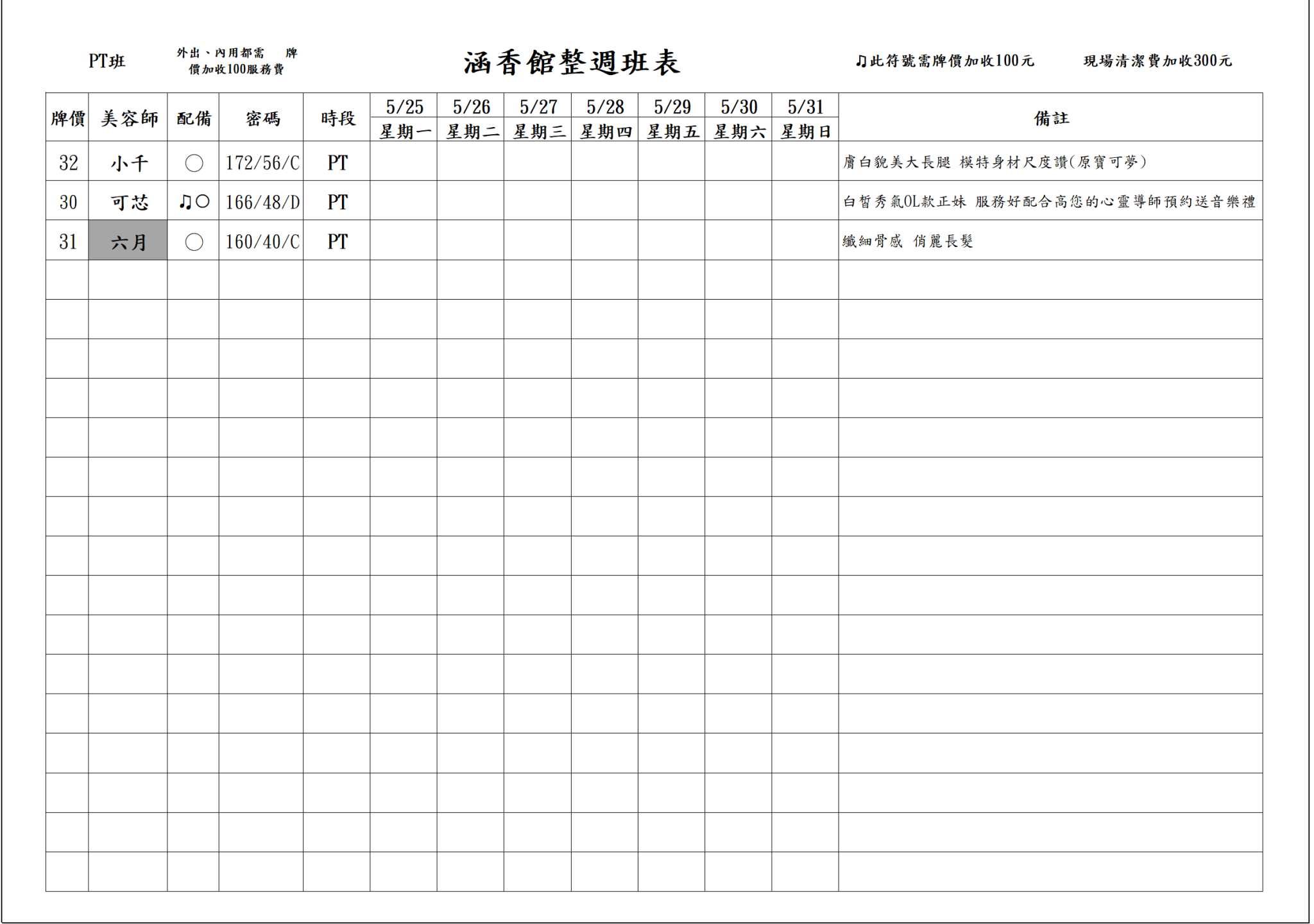Click the name cell 小千
This screenshot has width=1314, height=924.
(128, 162)
